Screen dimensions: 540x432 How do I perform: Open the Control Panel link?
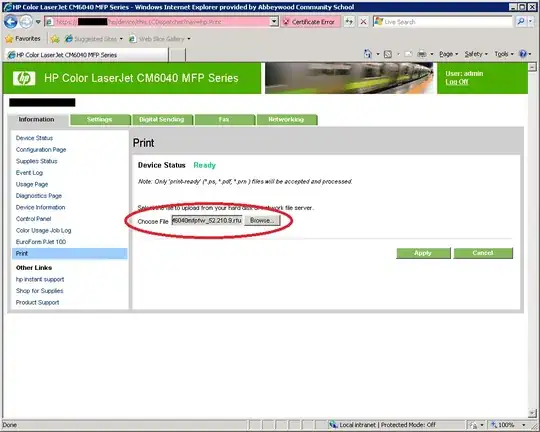(x=33, y=219)
